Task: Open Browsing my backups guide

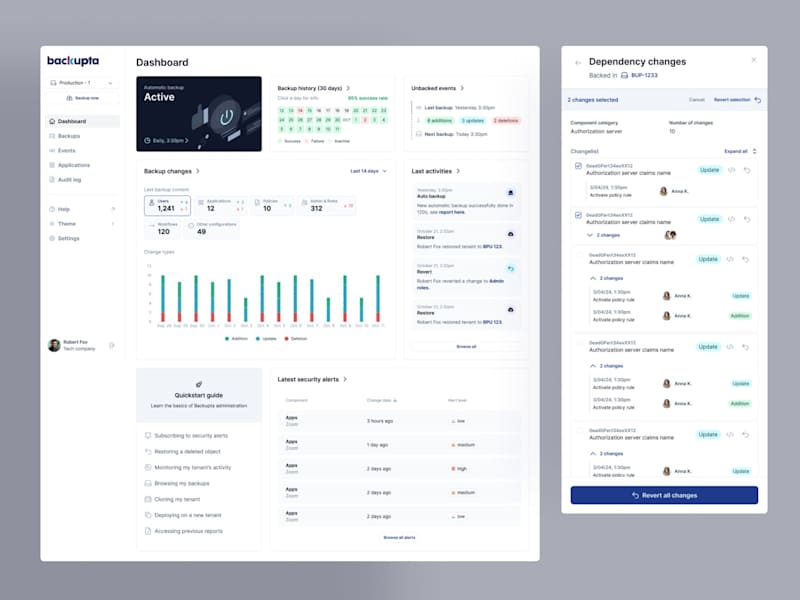Action: pos(177,483)
